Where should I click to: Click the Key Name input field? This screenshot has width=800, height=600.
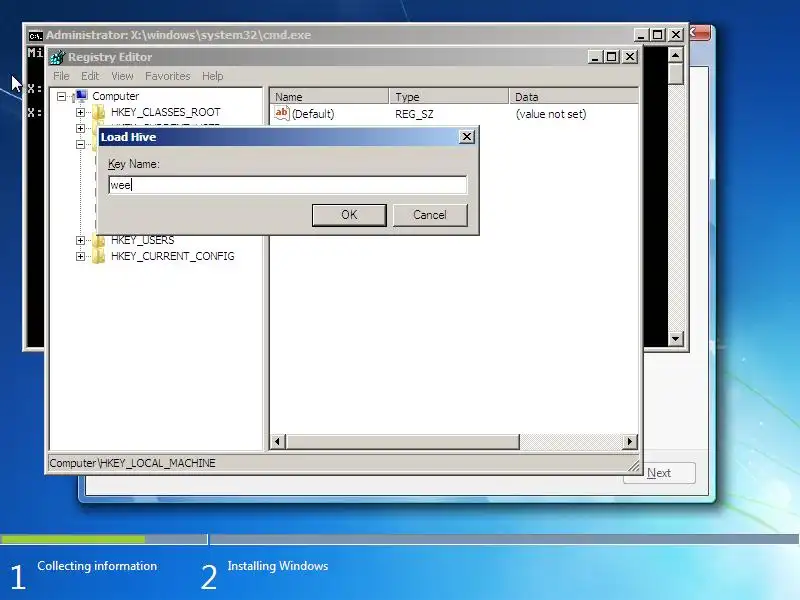[x=287, y=185]
